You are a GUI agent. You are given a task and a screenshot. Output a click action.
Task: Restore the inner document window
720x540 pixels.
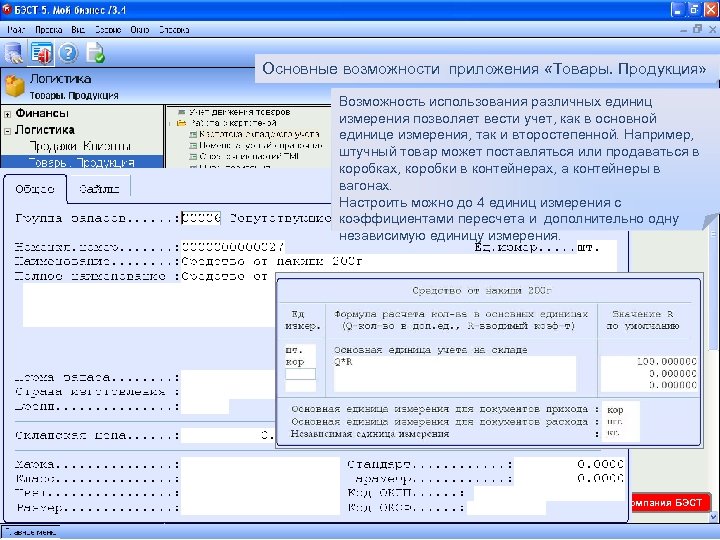[698, 29]
